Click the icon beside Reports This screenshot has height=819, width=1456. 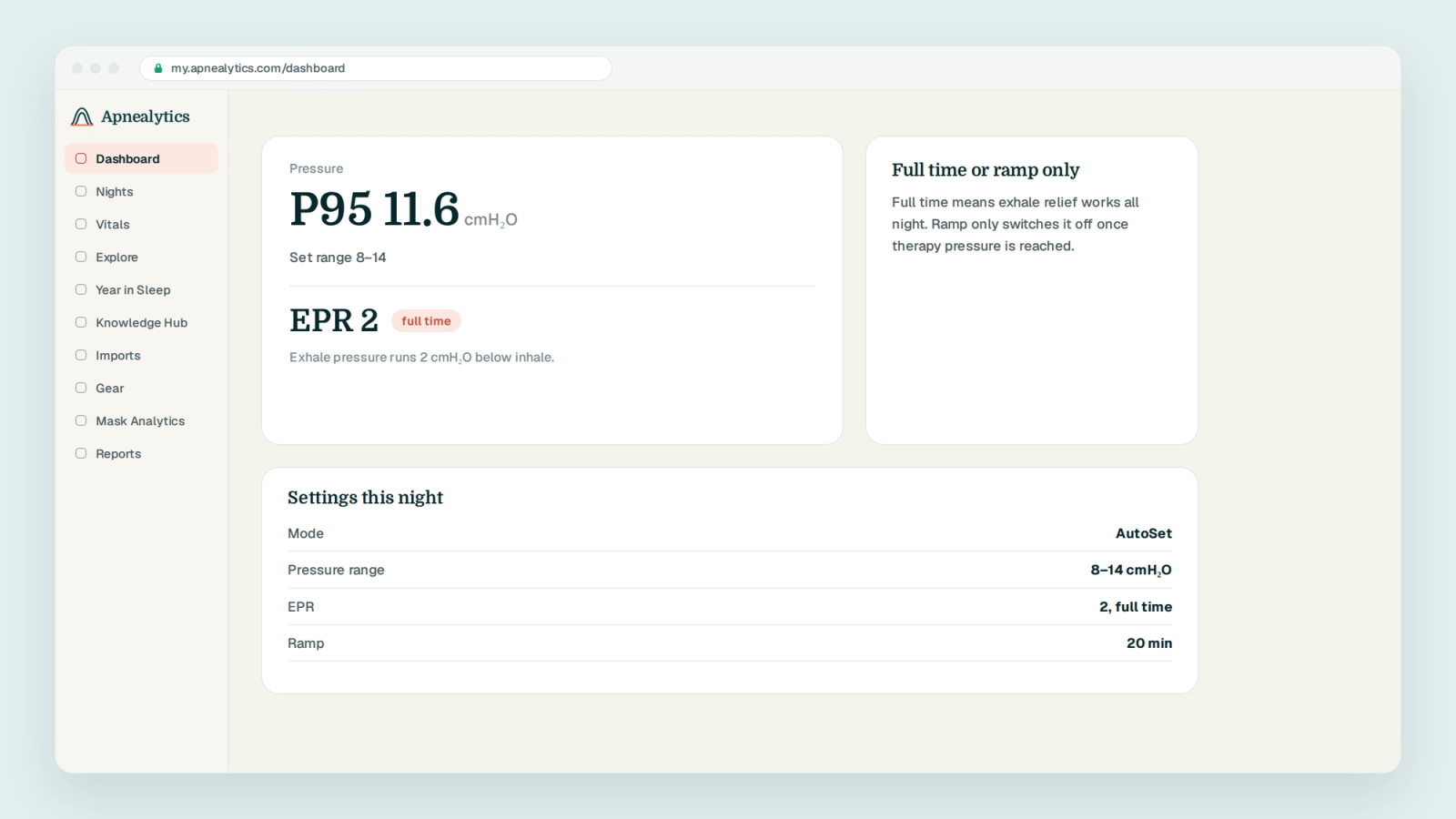tap(81, 453)
